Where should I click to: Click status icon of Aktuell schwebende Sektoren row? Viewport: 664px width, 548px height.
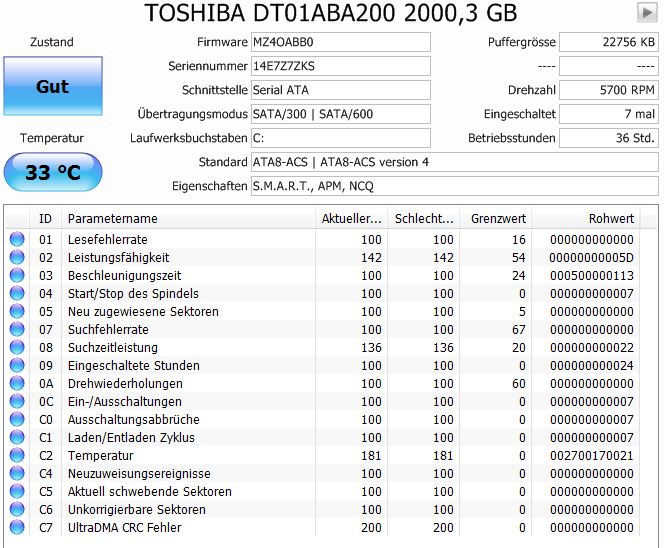(x=17, y=491)
